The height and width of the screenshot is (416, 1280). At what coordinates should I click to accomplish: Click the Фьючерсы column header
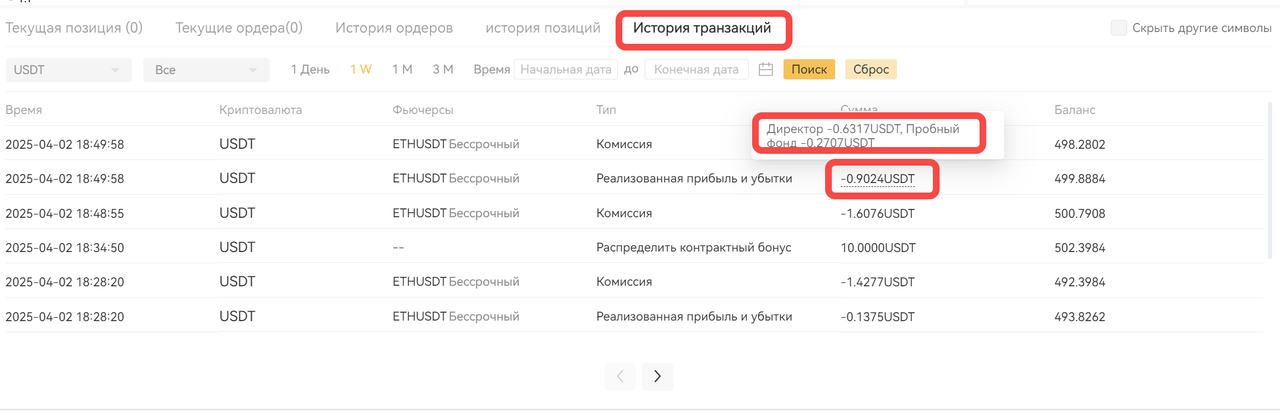[423, 110]
